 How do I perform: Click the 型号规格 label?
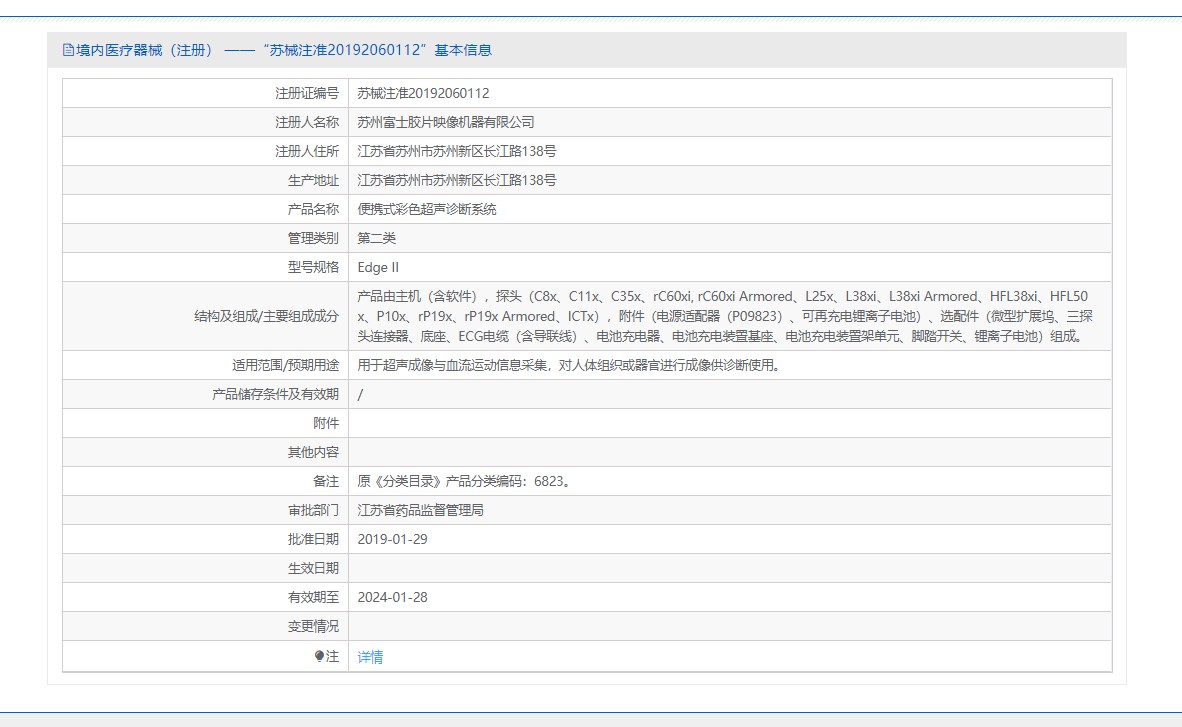314,268
